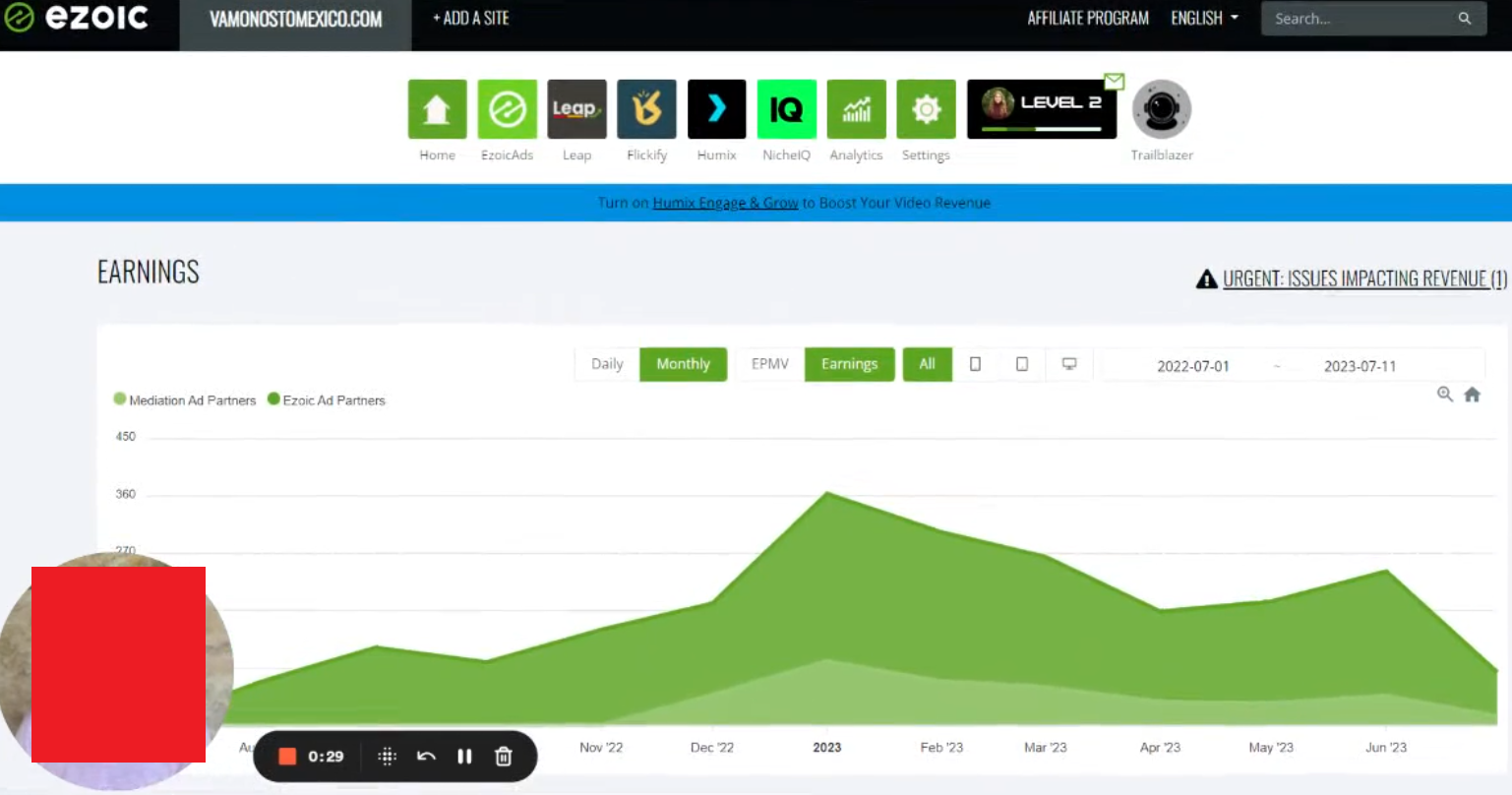Image resolution: width=1512 pixels, height=795 pixels.
Task: Click the chart zoom magnifier icon
Action: pos(1444,395)
